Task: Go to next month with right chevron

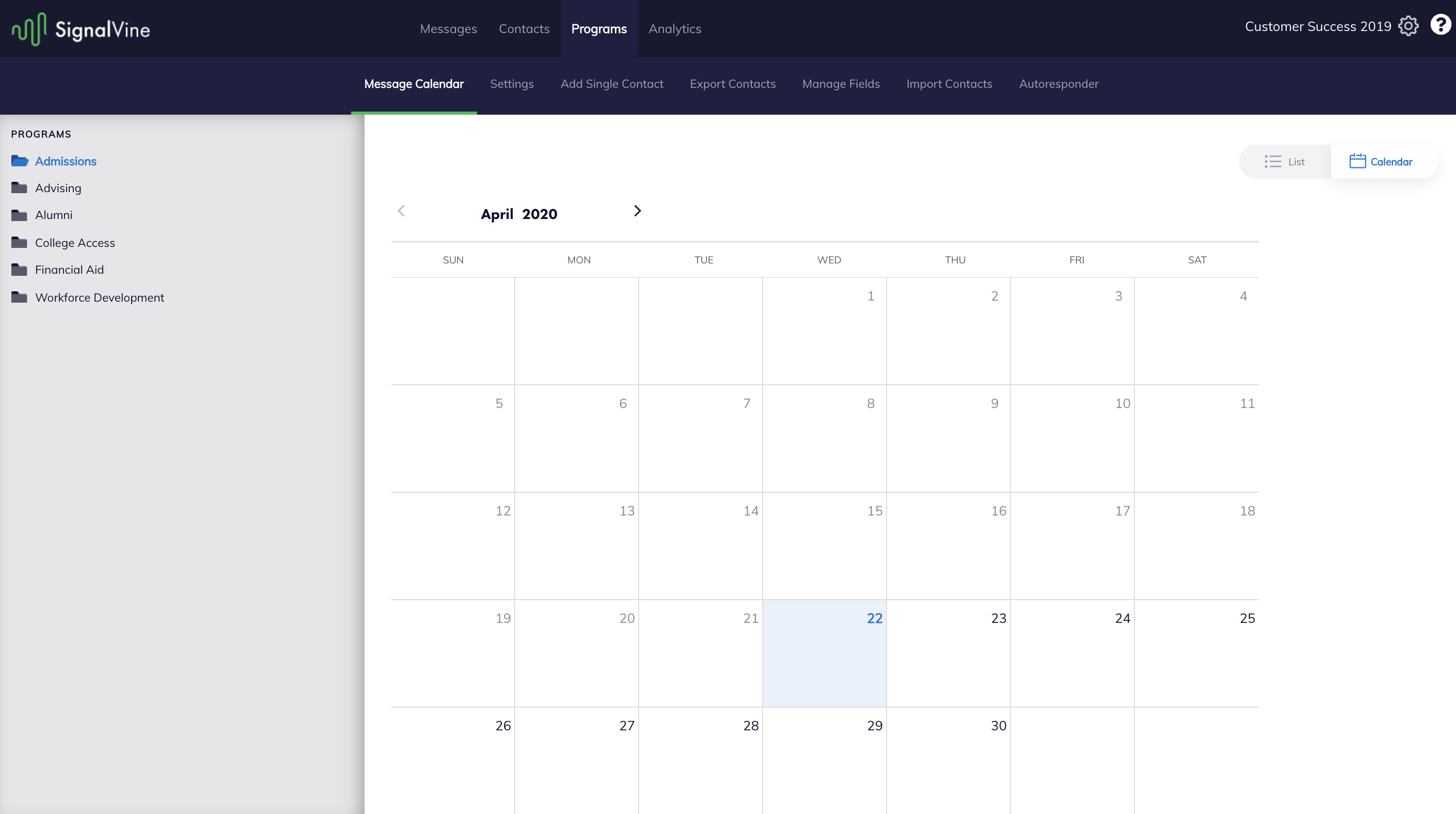Action: coord(638,211)
